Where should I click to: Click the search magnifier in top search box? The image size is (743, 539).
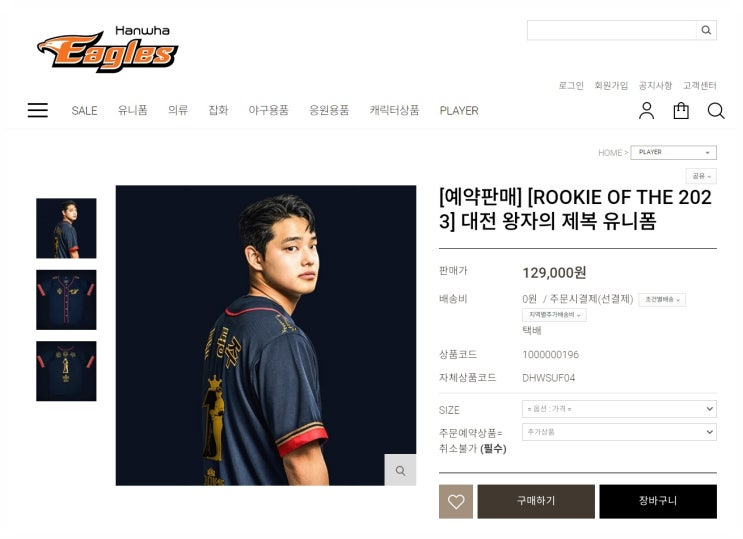pos(706,30)
